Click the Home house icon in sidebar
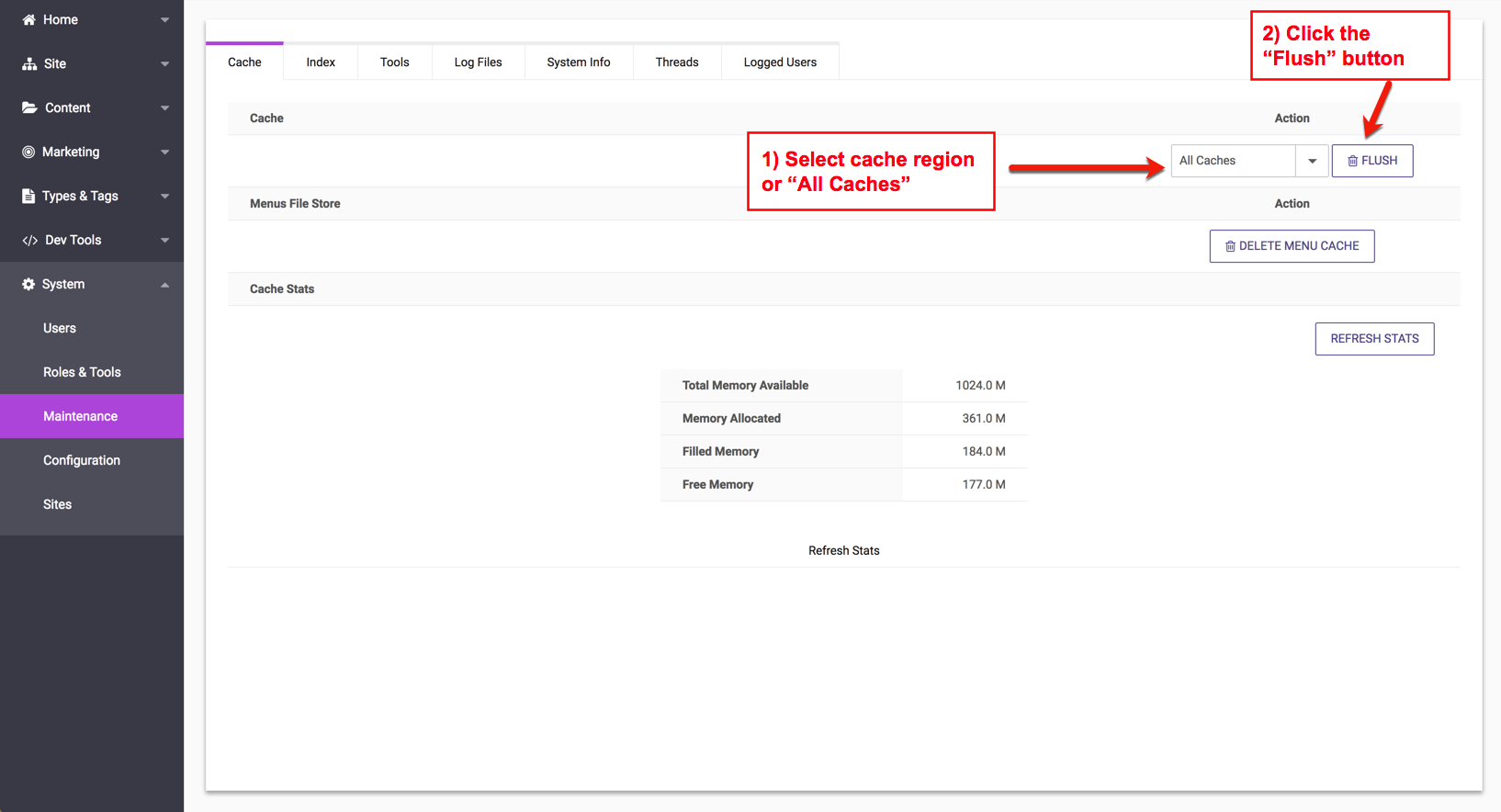 tap(28, 19)
